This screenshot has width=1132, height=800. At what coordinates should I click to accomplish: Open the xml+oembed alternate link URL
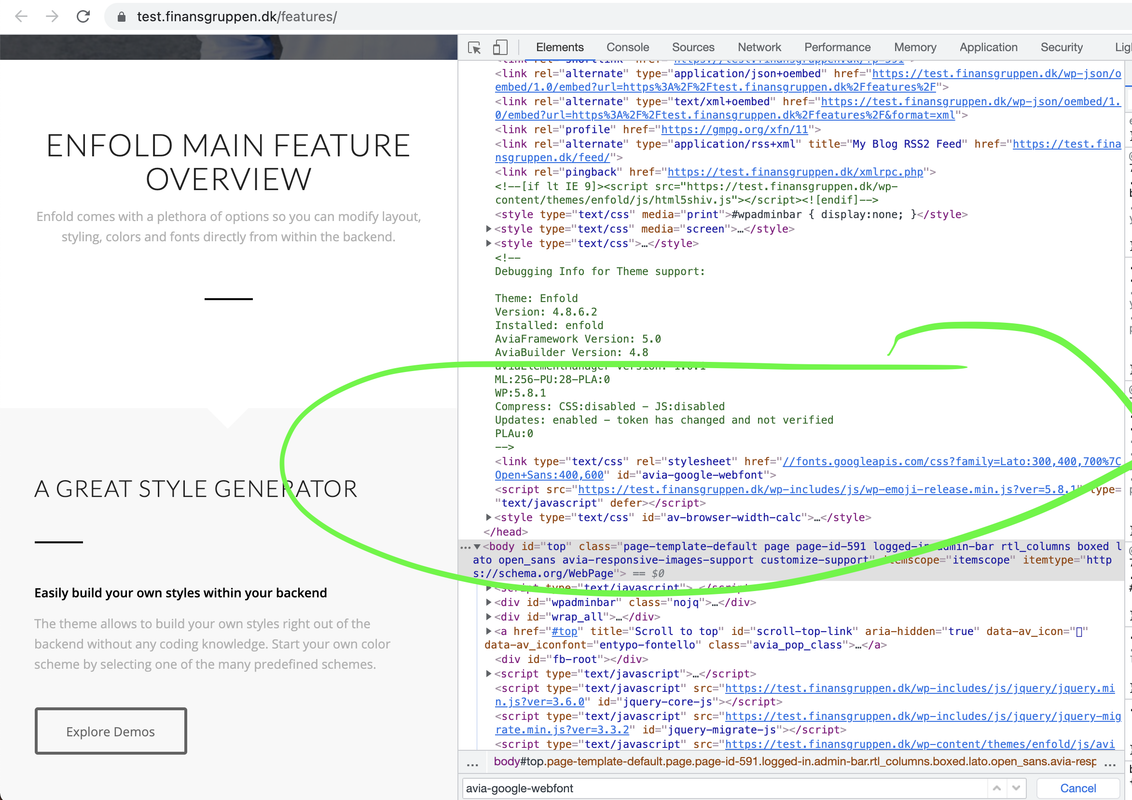click(x=808, y=108)
